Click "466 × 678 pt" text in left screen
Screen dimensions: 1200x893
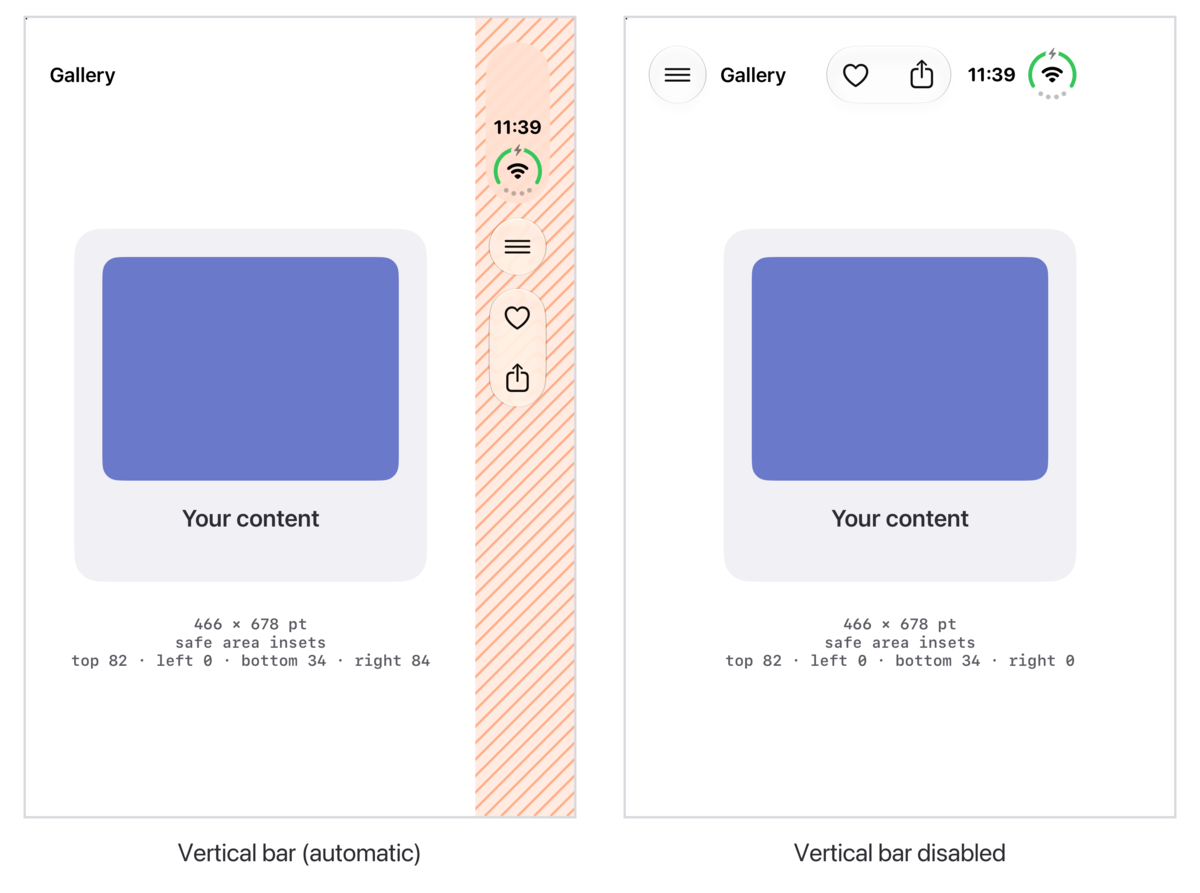[250, 624]
